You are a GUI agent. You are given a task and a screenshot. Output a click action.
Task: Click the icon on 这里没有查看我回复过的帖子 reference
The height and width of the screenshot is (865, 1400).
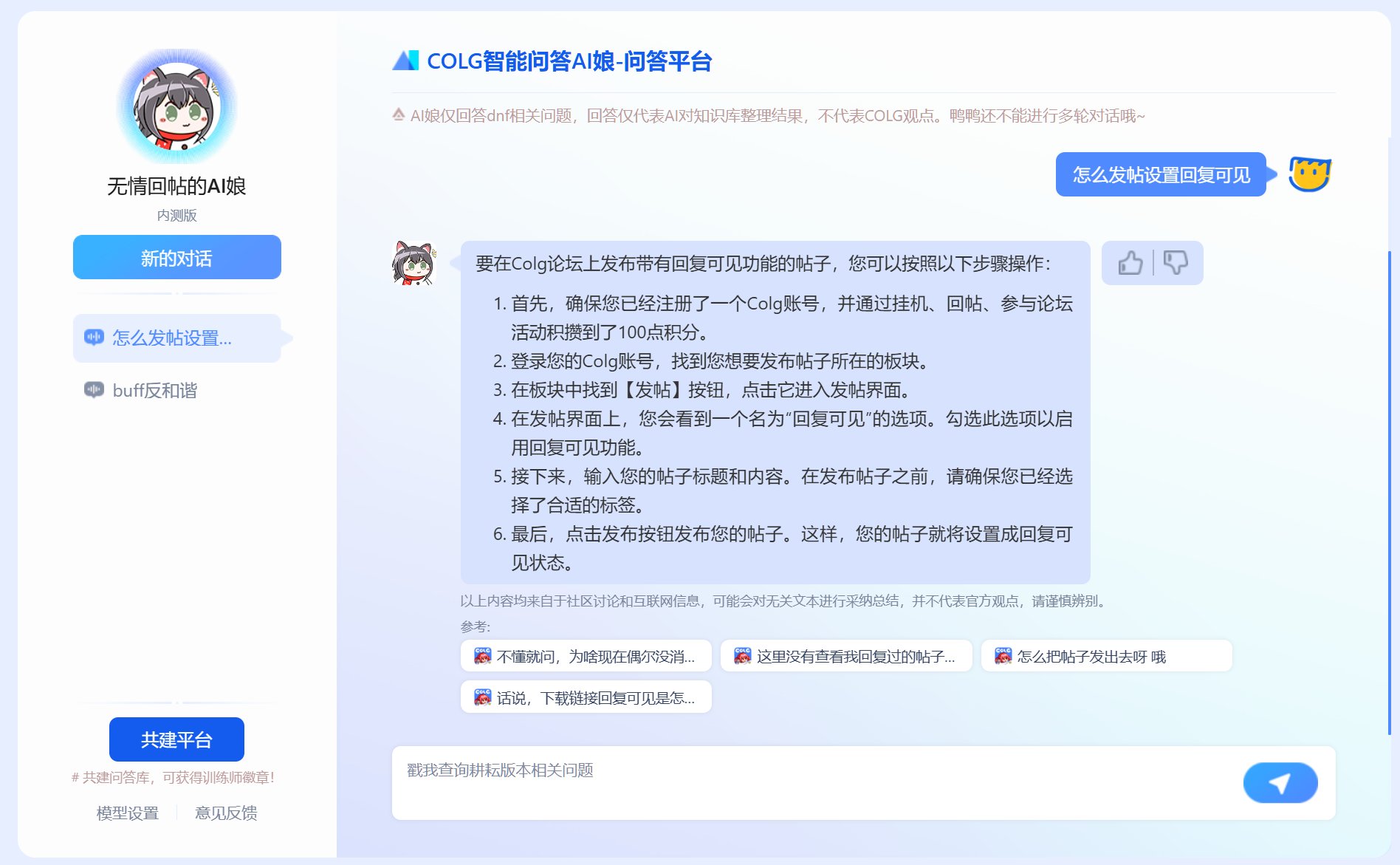pyautogui.click(x=742, y=656)
